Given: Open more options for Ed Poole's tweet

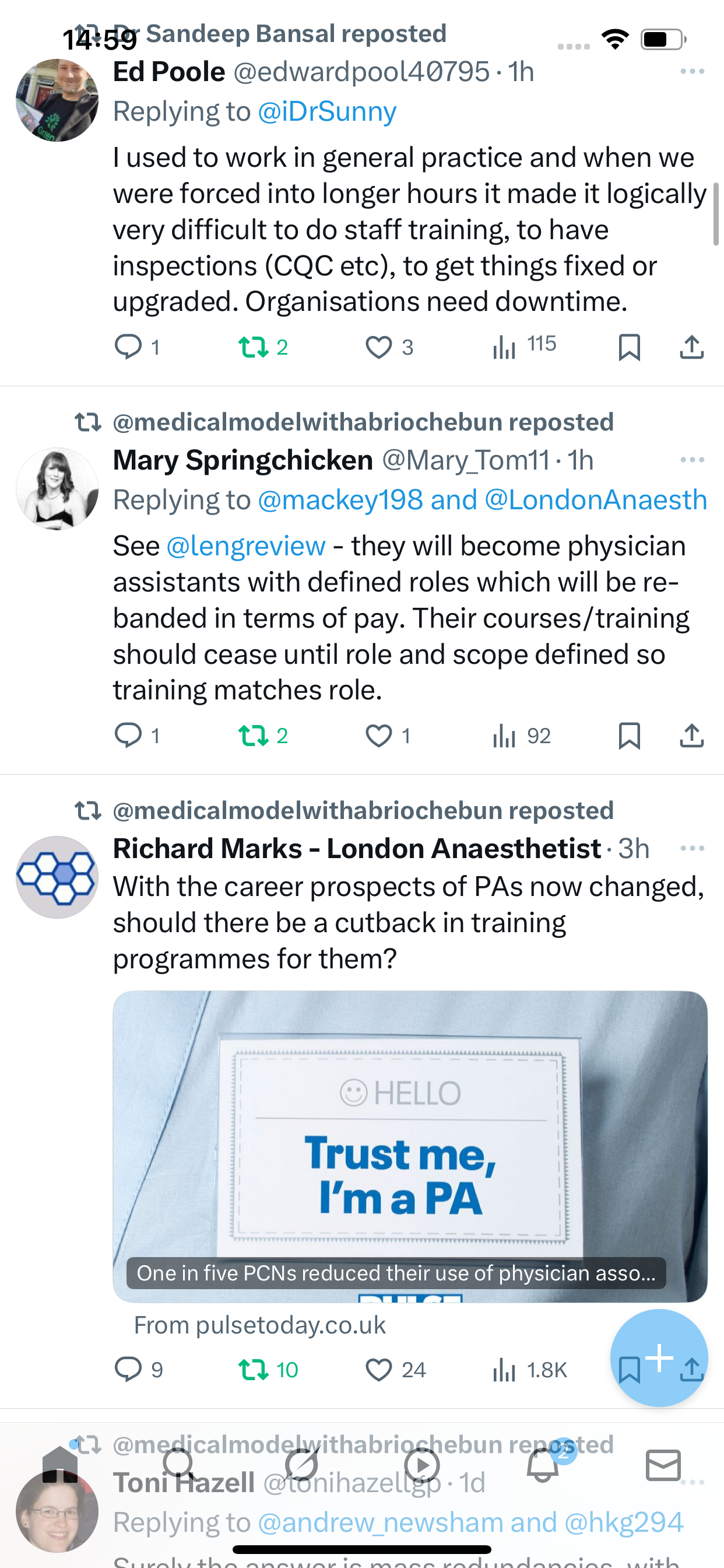Looking at the screenshot, I should tap(692, 72).
